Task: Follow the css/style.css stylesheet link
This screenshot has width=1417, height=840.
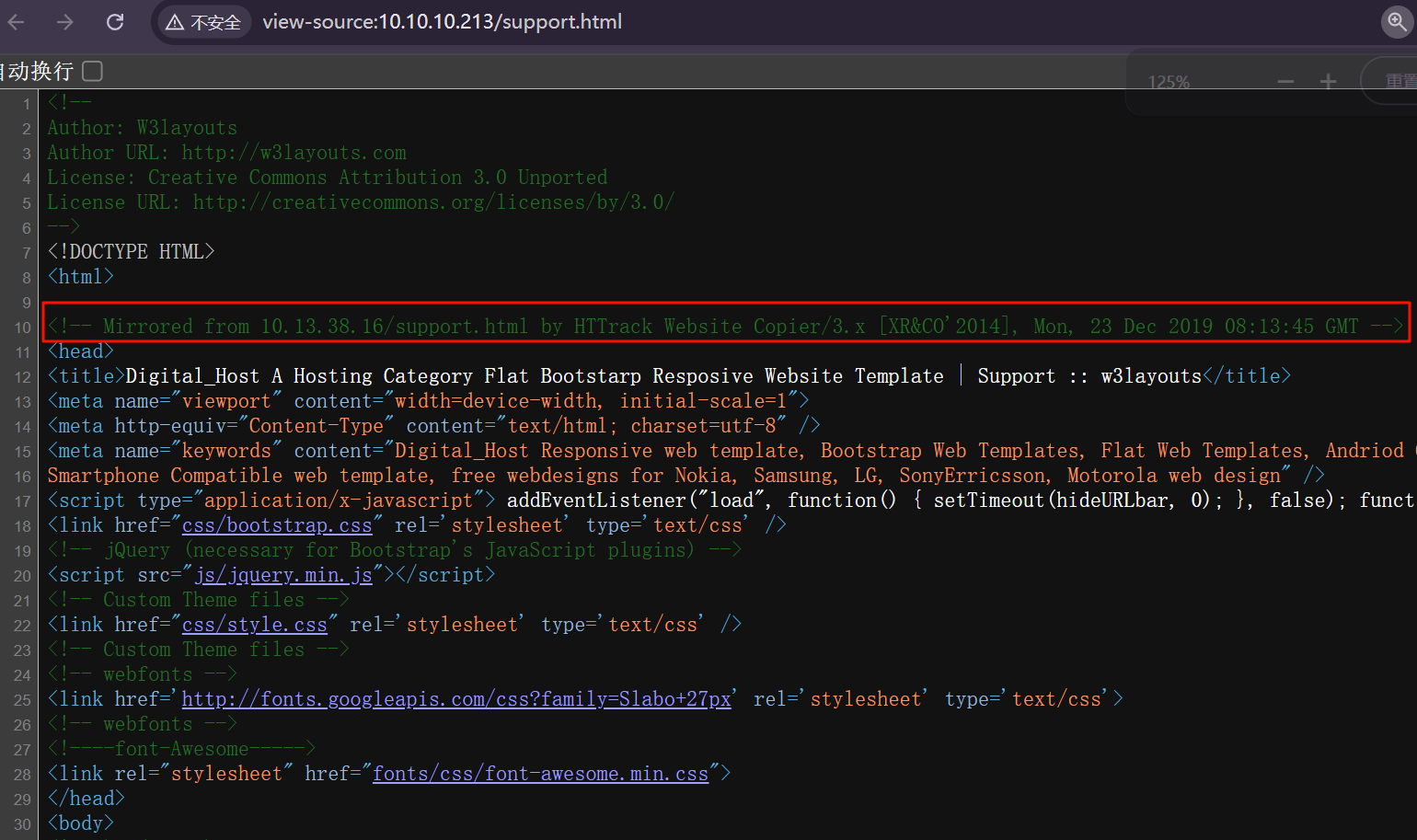Action: 255,625
